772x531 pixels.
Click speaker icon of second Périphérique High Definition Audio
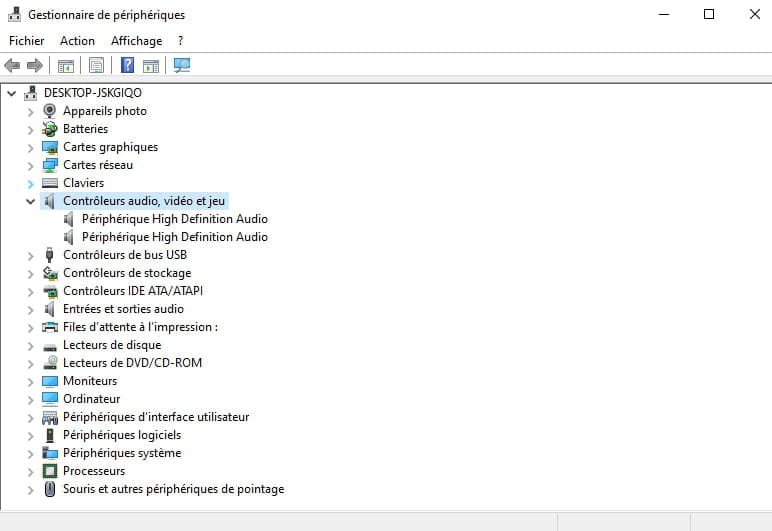pos(68,237)
